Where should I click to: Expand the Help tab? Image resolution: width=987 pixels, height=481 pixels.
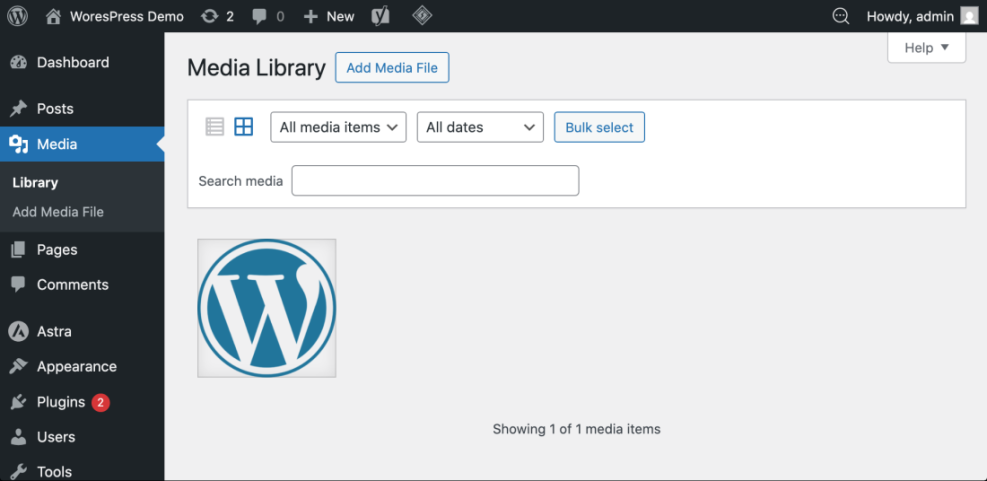[x=926, y=48]
